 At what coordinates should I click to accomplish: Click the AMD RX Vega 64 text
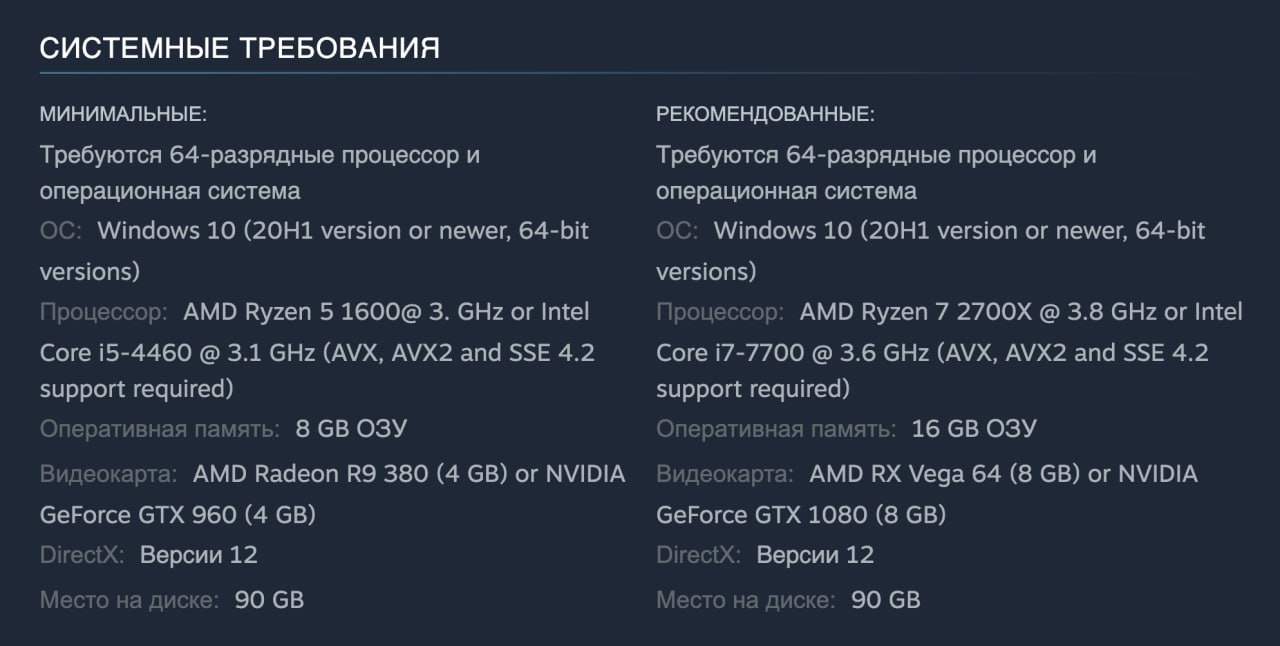pos(904,473)
